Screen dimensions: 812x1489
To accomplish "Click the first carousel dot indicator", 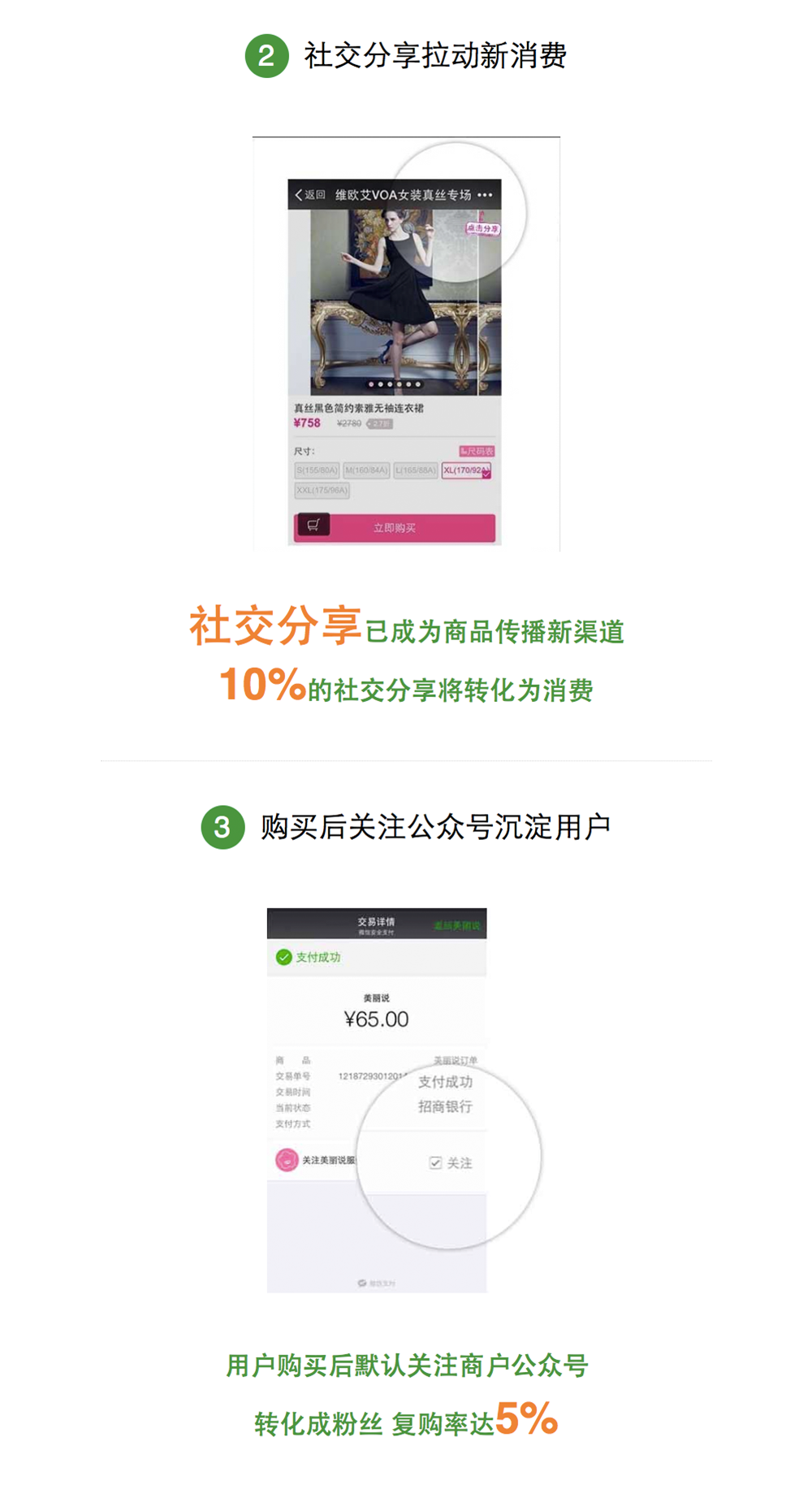I will click(371, 384).
